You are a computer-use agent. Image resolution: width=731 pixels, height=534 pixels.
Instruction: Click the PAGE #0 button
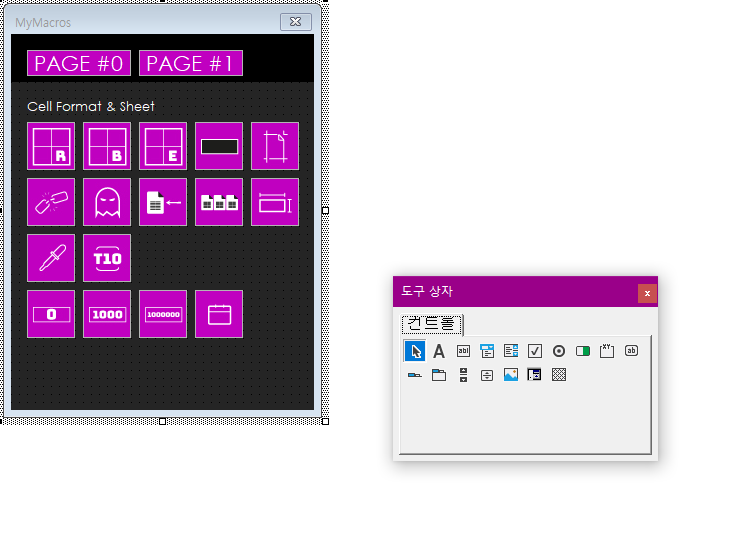pyautogui.click(x=79, y=63)
